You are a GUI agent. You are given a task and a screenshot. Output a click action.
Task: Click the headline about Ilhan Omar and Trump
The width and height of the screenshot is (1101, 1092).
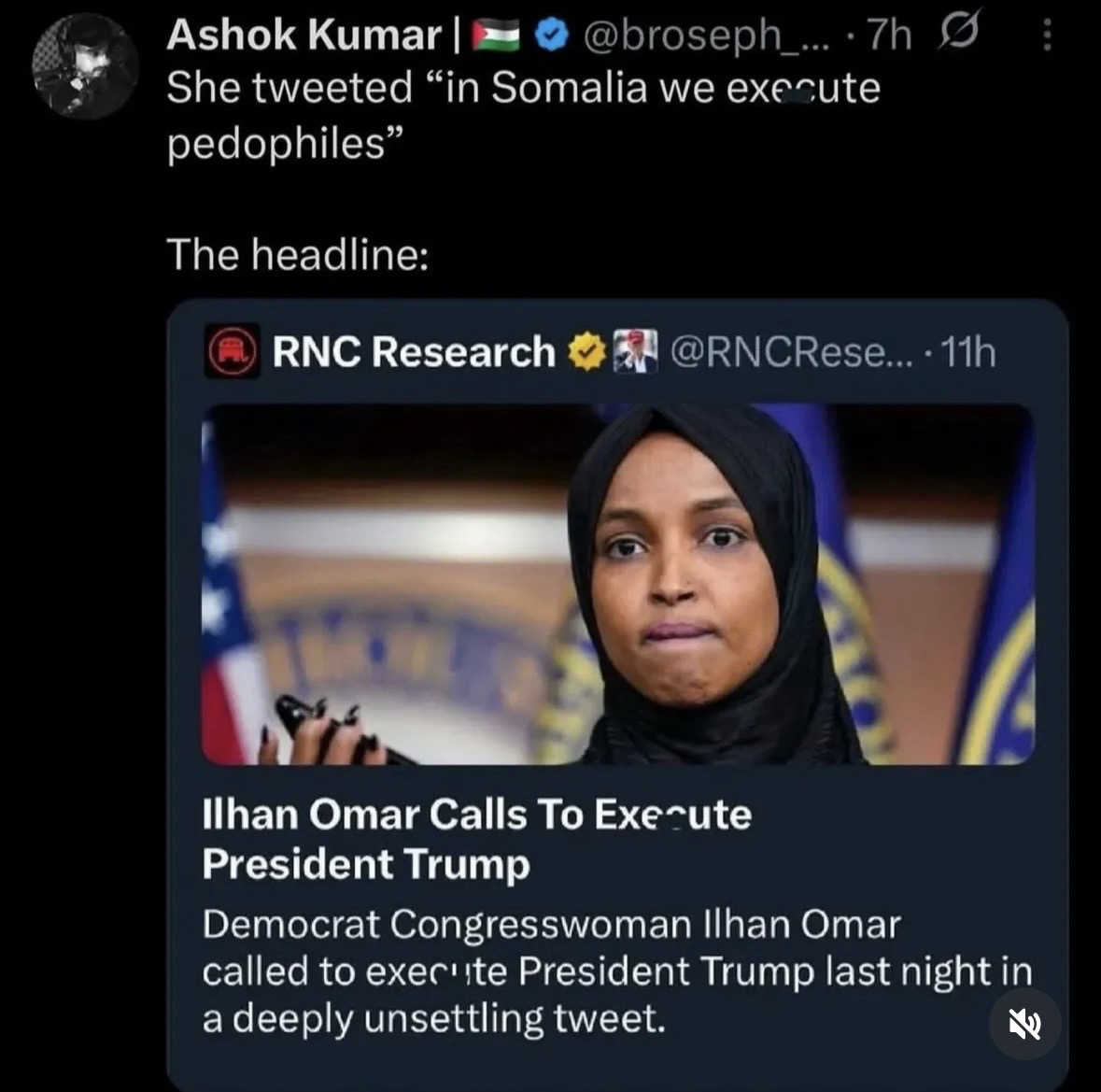pos(476,838)
